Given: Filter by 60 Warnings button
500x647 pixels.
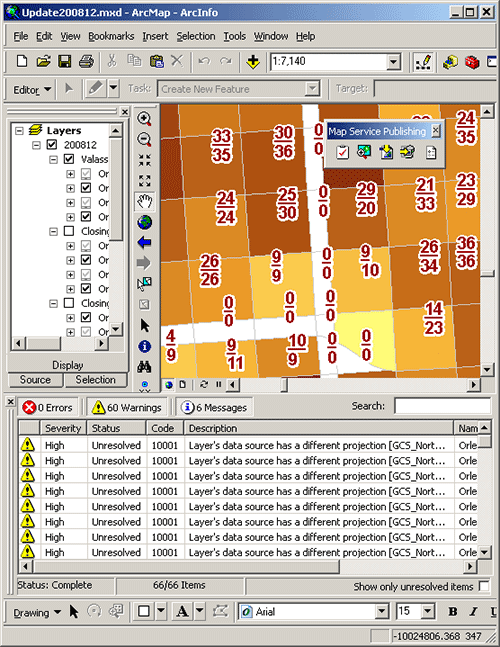Looking at the screenshot, I should coord(128,407).
